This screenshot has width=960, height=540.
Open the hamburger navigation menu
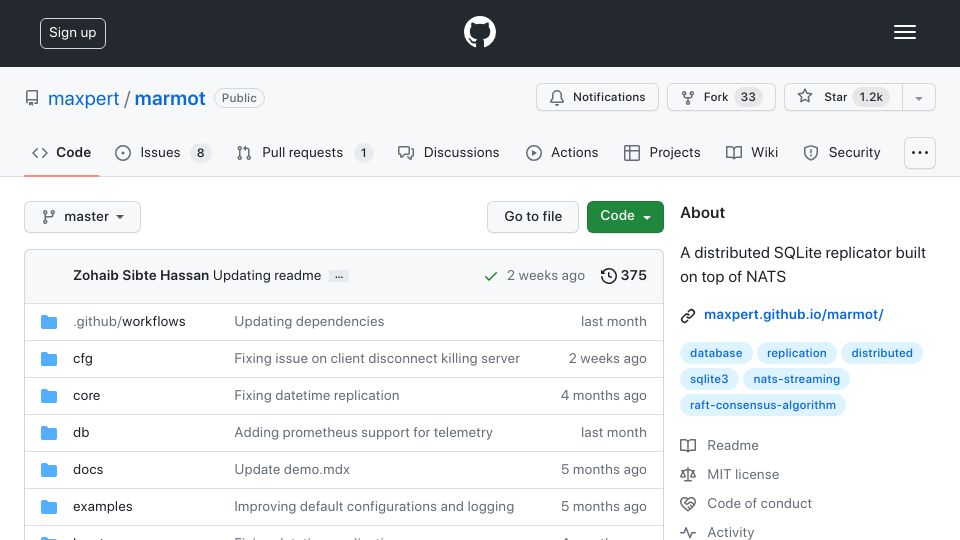(x=904, y=32)
